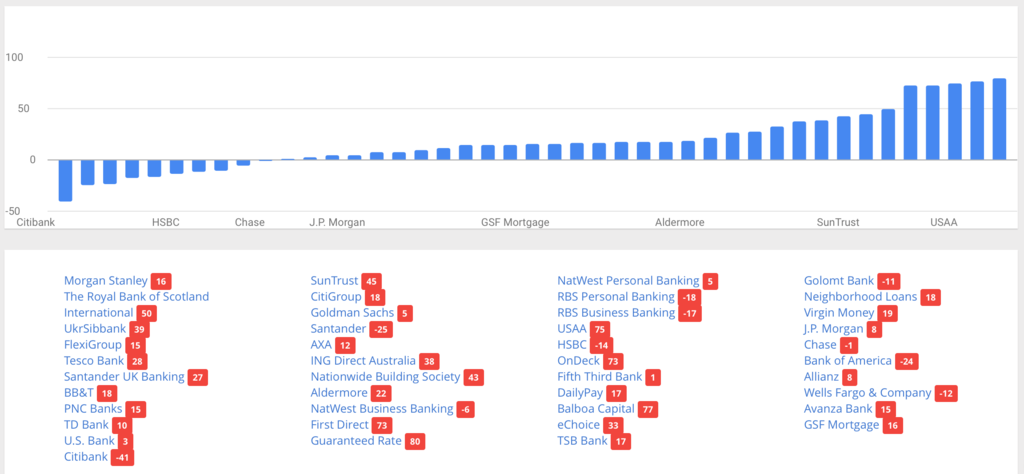Image resolution: width=1024 pixels, height=474 pixels.
Task: Open Wells Fargo & Company link
Action: [x=868, y=392]
